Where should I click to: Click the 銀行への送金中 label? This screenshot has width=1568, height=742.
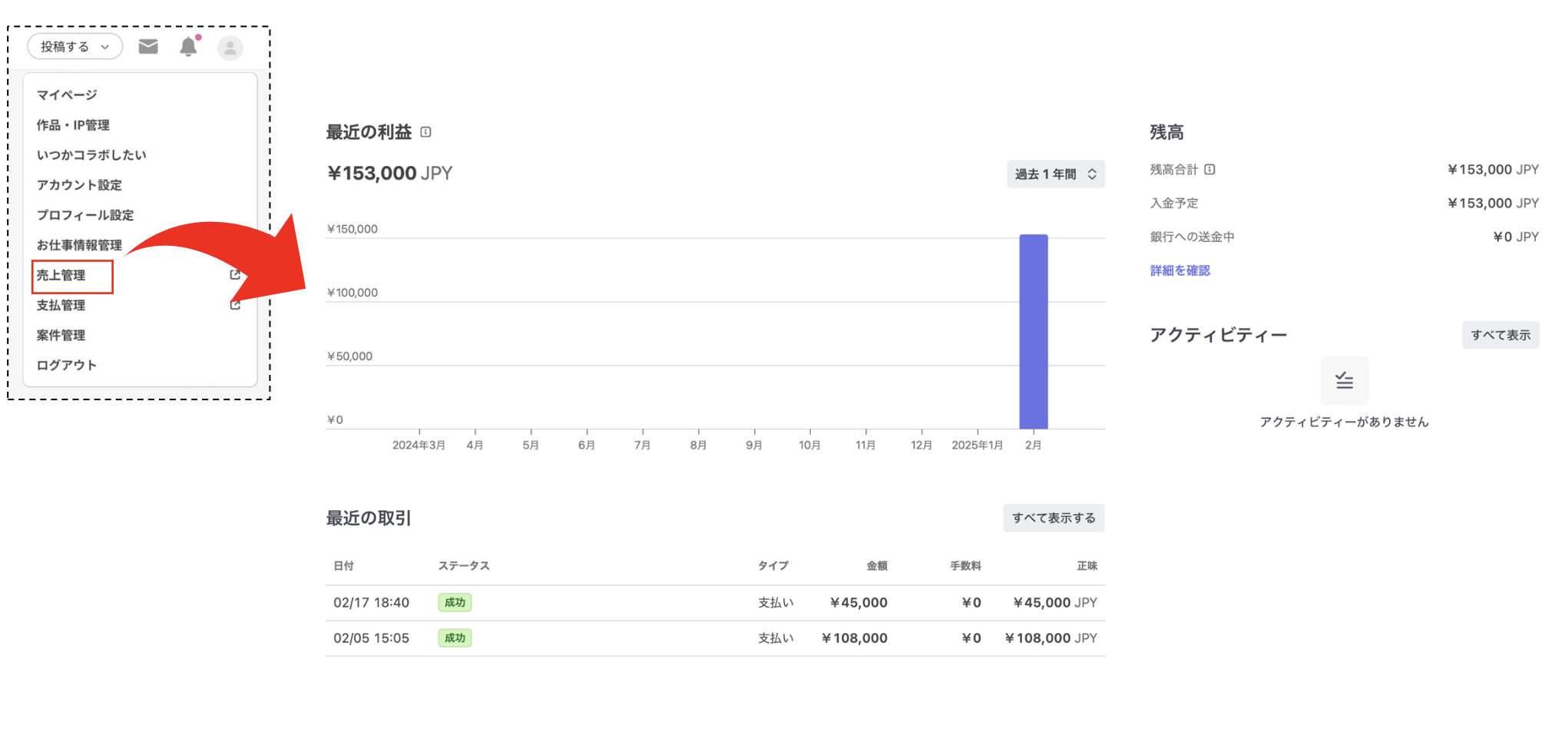click(1192, 237)
